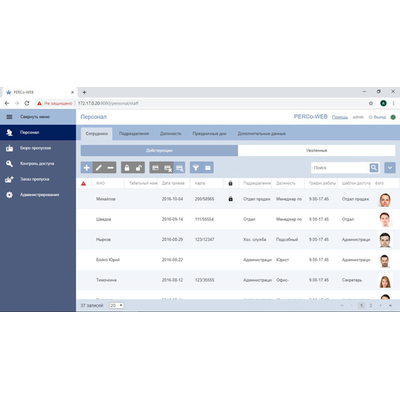Switch to Уволенные employees view

(x=317, y=150)
